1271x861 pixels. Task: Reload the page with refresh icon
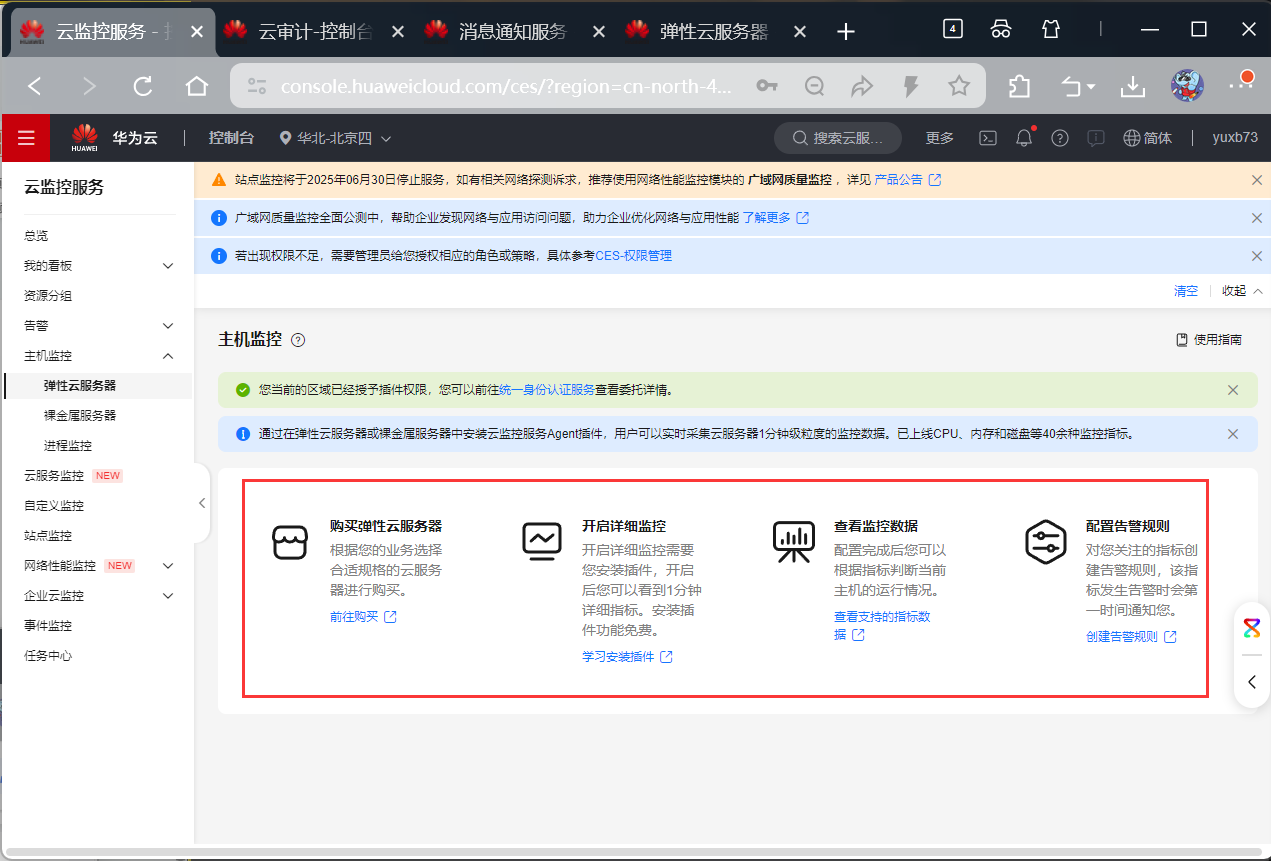click(143, 86)
